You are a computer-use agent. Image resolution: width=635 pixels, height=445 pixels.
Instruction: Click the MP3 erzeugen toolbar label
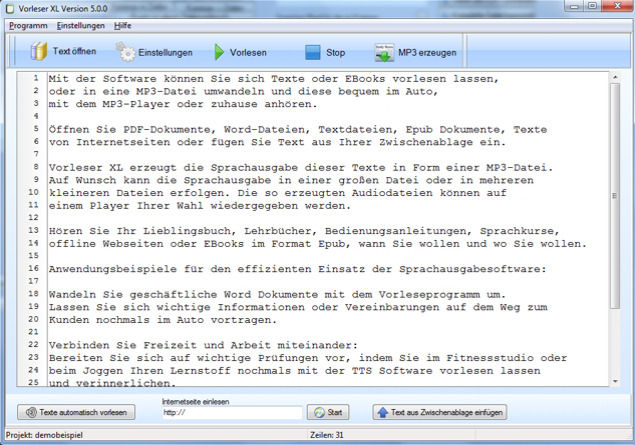tap(427, 53)
